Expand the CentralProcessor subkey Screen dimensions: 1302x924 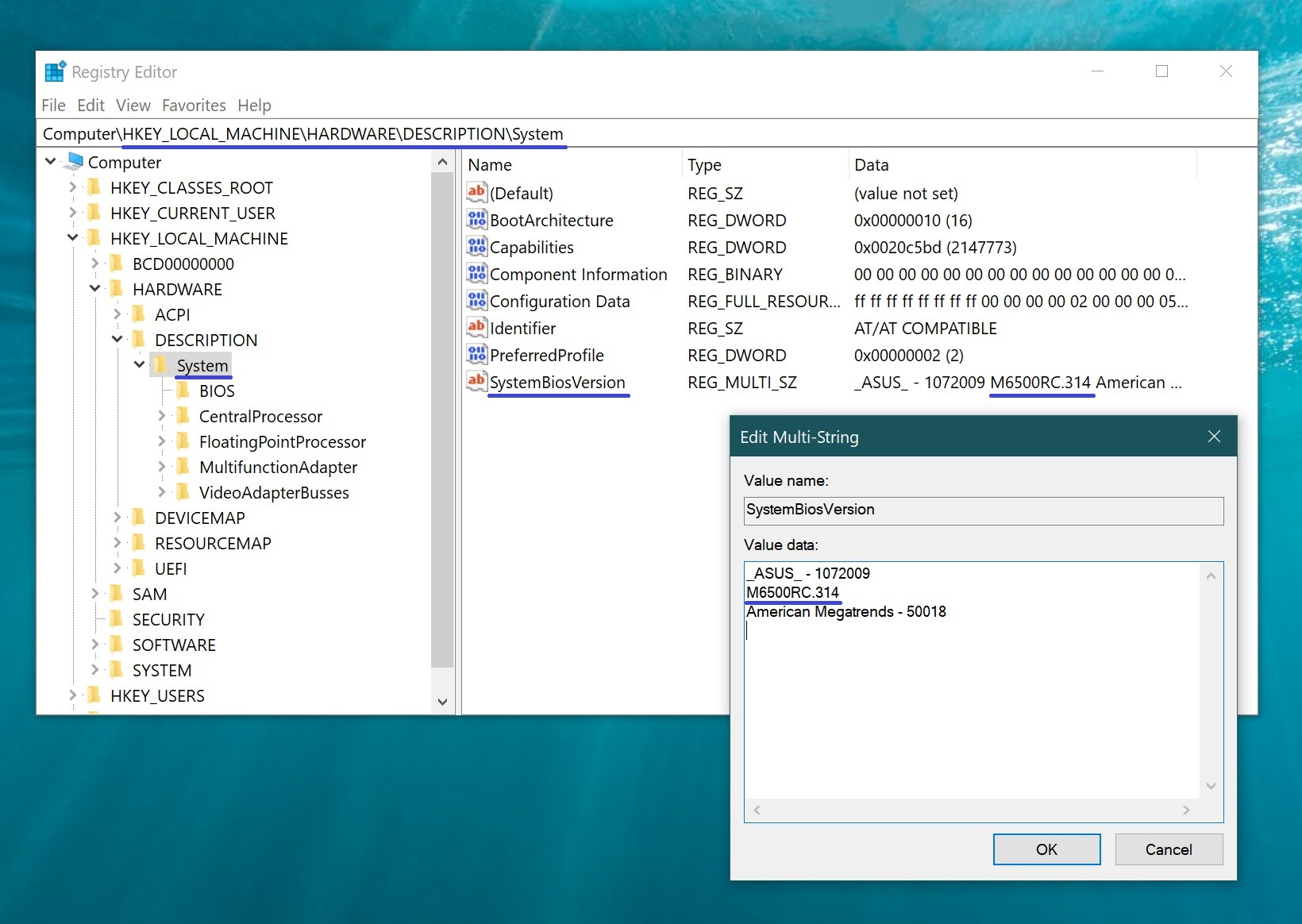click(x=161, y=416)
